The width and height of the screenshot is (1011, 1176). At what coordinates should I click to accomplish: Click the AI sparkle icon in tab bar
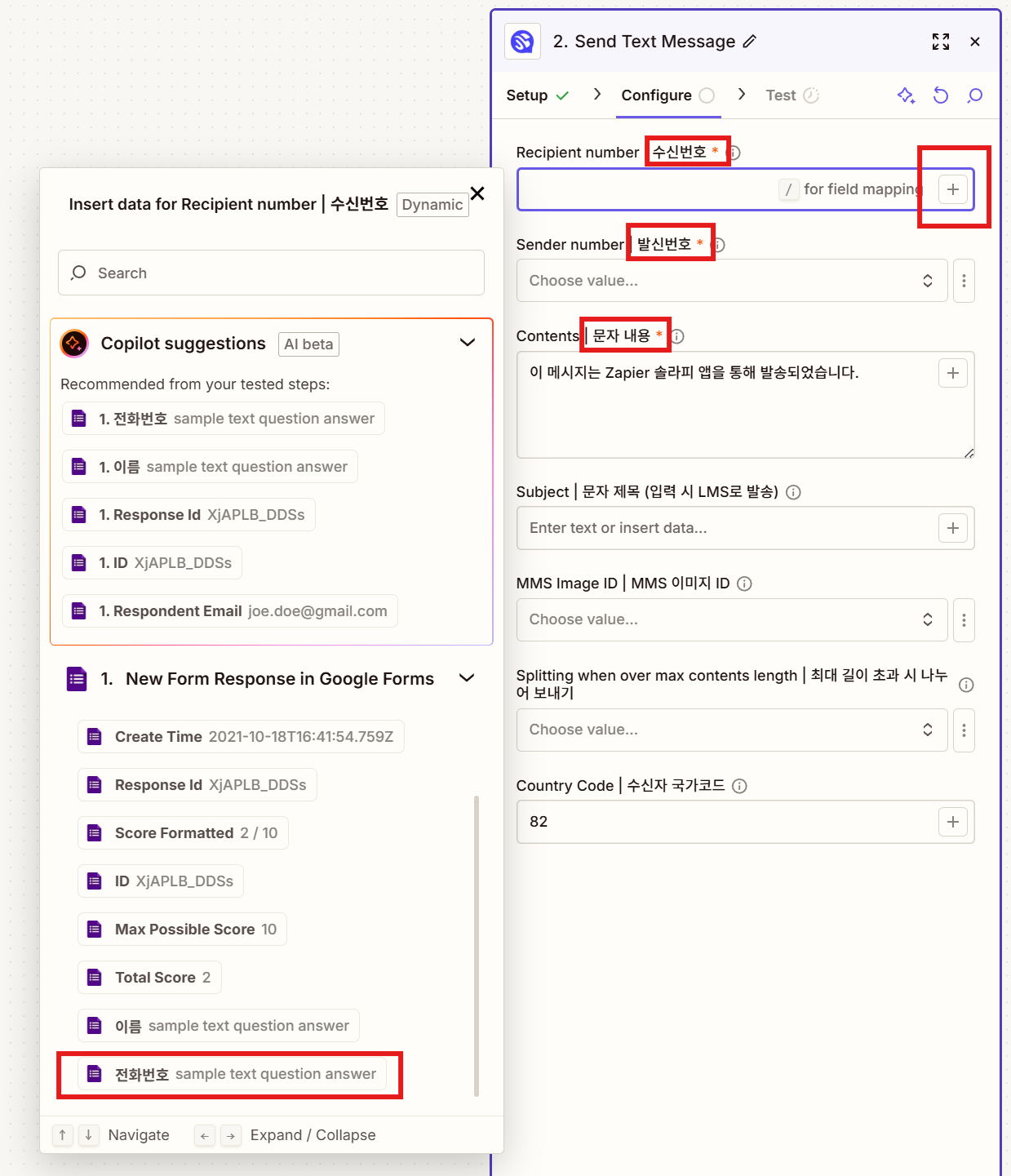click(906, 95)
